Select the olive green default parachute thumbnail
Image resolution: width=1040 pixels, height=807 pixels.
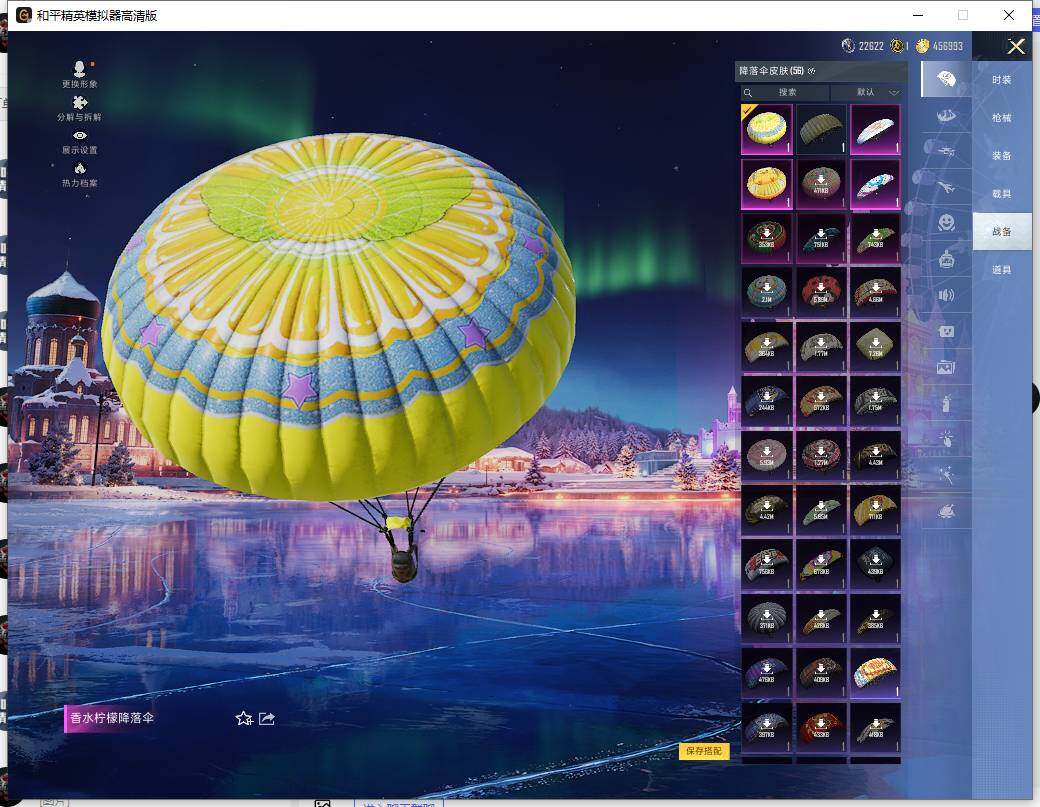[x=820, y=129]
